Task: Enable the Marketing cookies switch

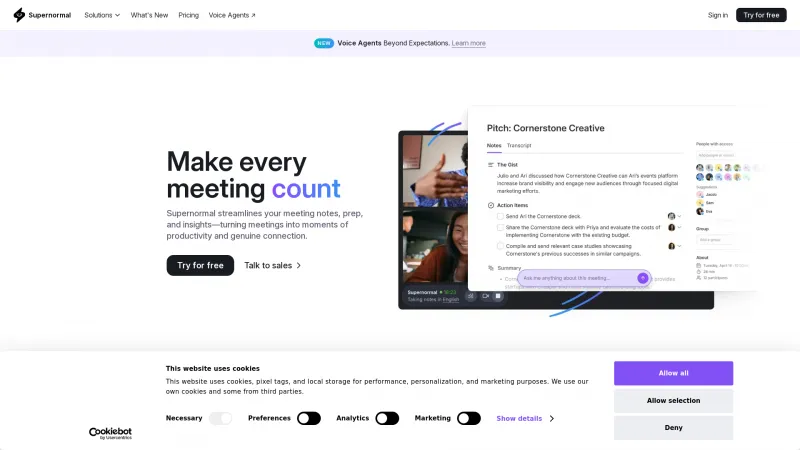Action: [469, 418]
